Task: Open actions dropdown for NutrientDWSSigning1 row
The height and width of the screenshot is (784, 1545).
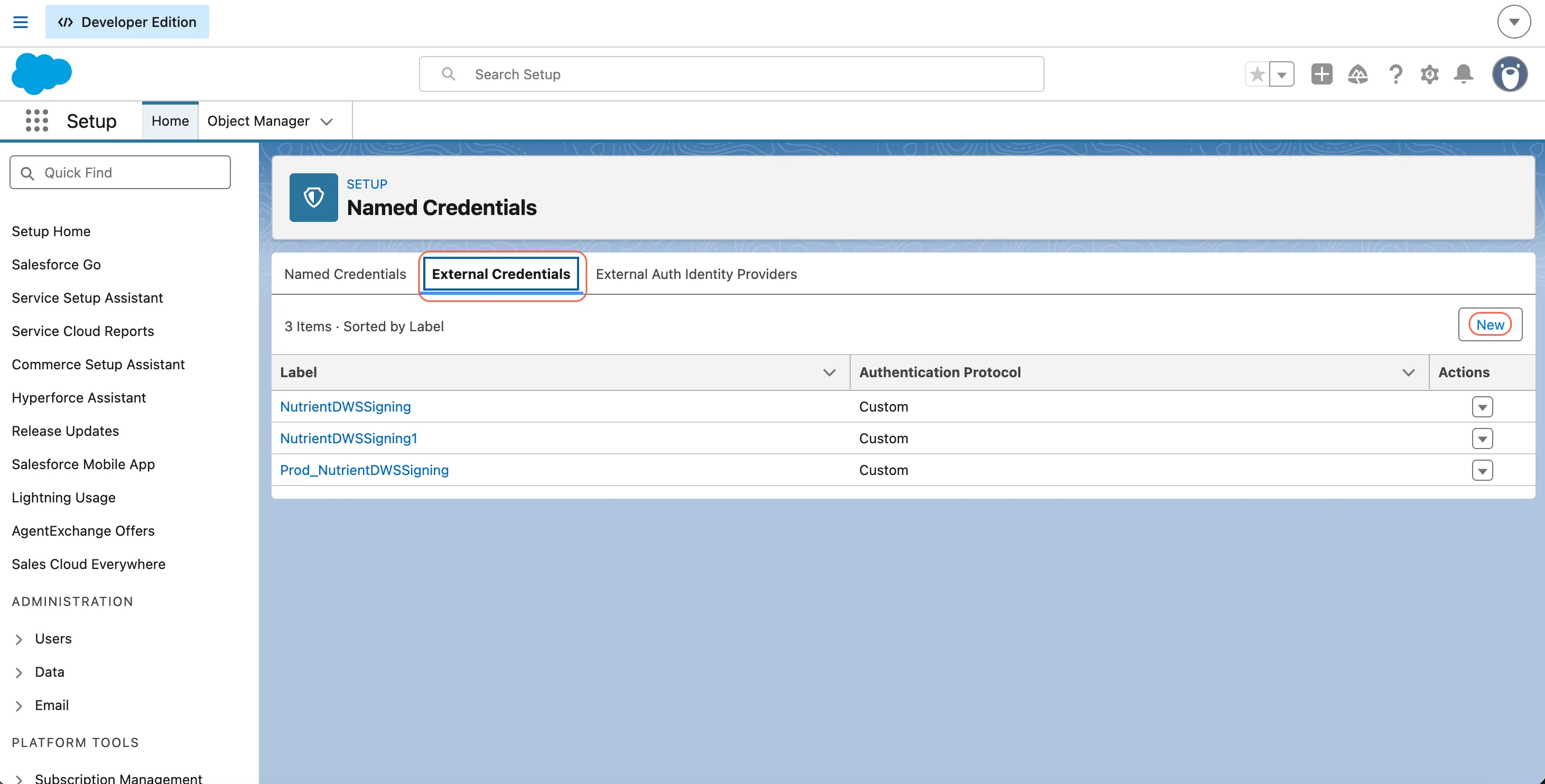Action: pos(1482,438)
